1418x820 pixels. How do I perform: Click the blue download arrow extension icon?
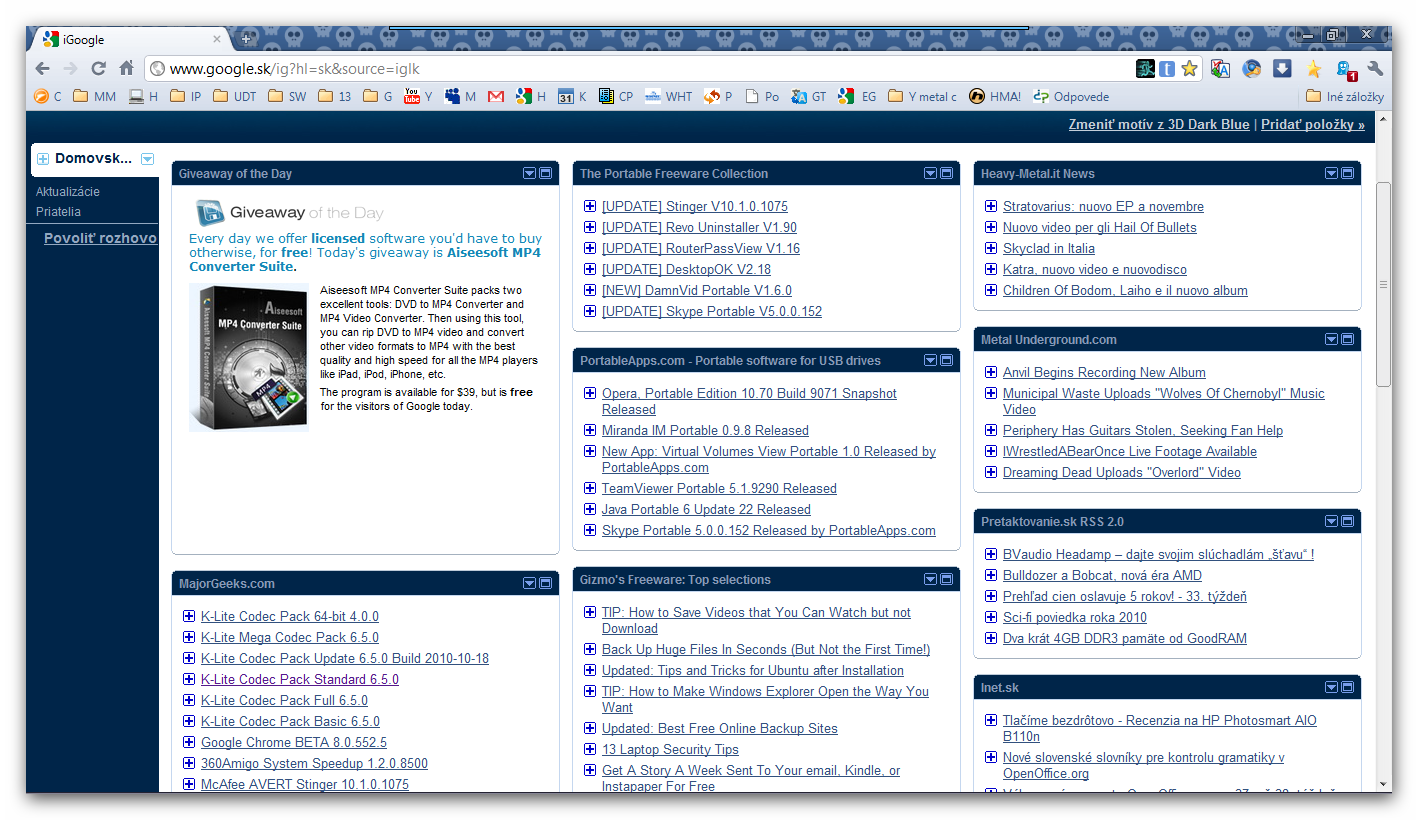(1282, 69)
